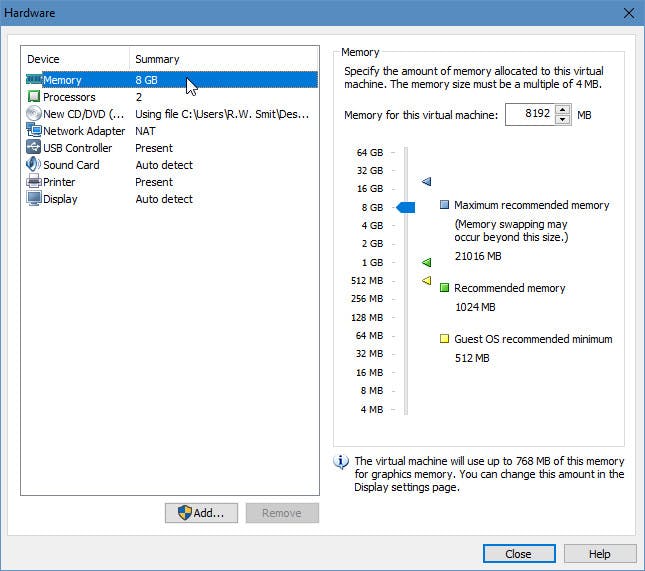645x571 pixels.
Task: Close the Hardware dialog with X
Action: click(629, 13)
